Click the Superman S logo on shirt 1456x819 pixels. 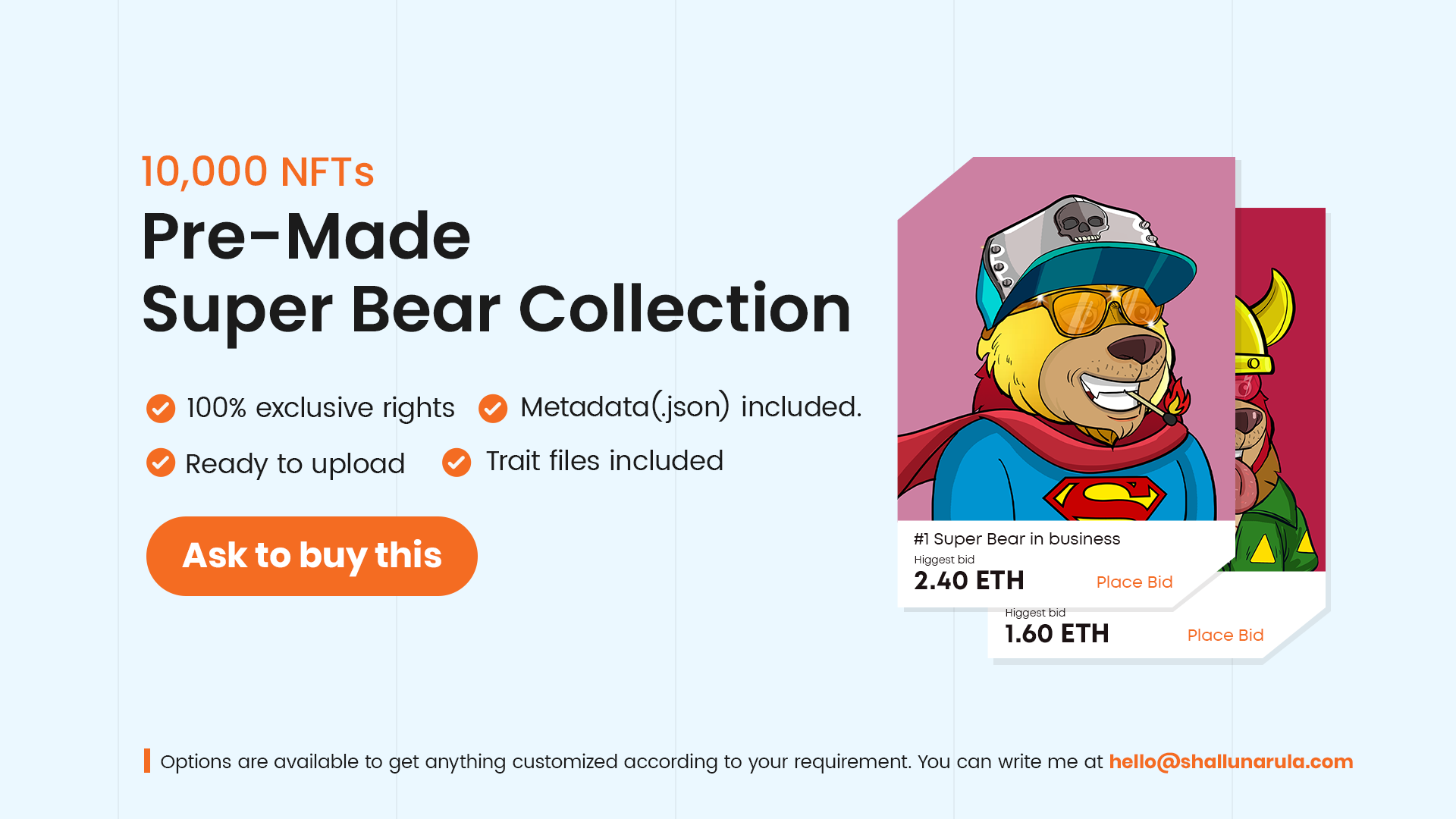pos(1104,499)
